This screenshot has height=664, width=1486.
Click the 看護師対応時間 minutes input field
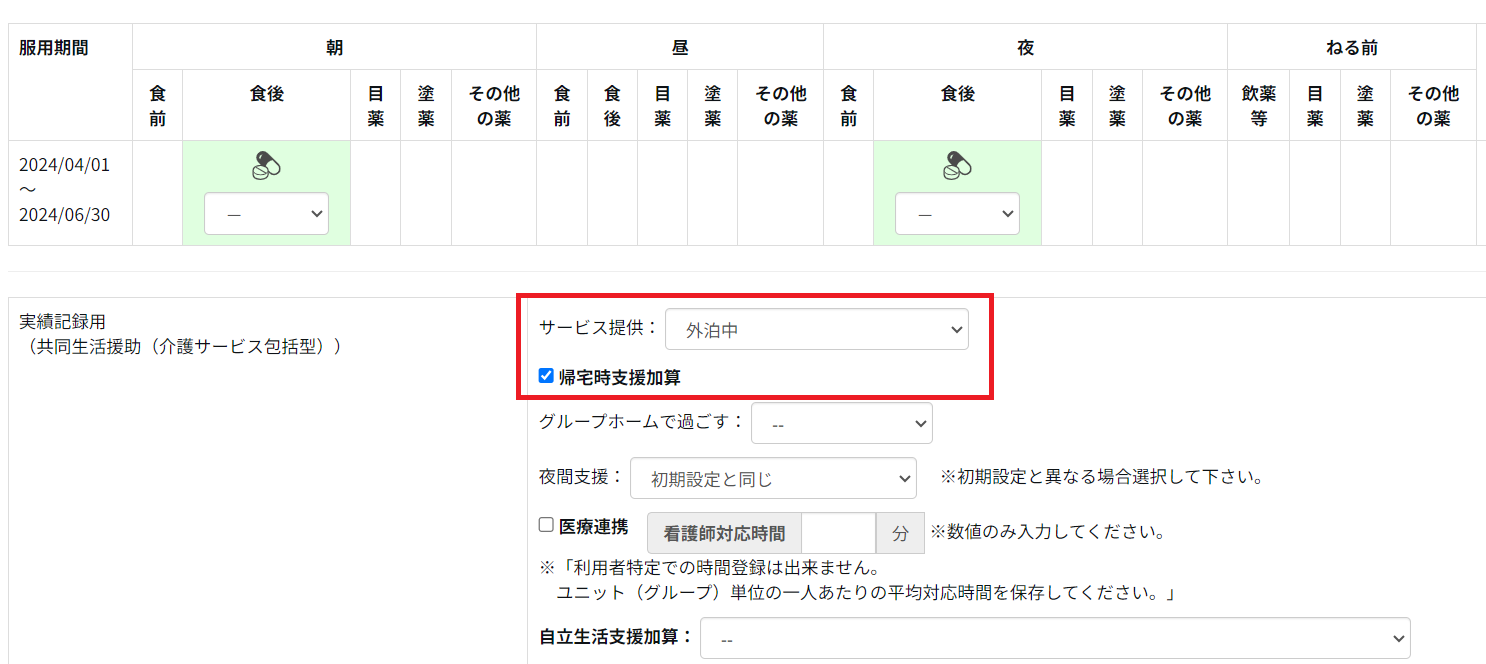click(838, 533)
